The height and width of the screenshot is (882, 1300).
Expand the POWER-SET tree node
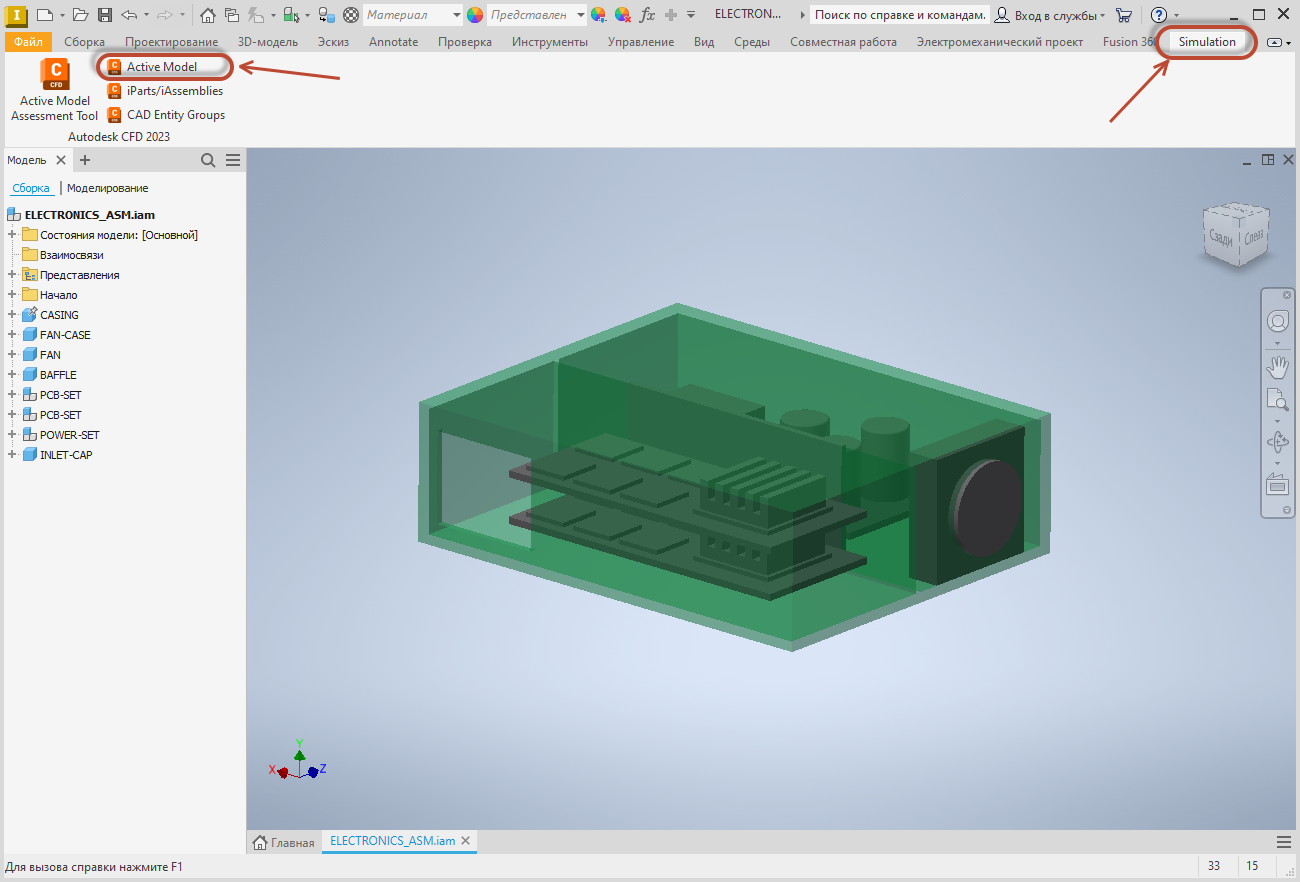pyautogui.click(x=12, y=435)
